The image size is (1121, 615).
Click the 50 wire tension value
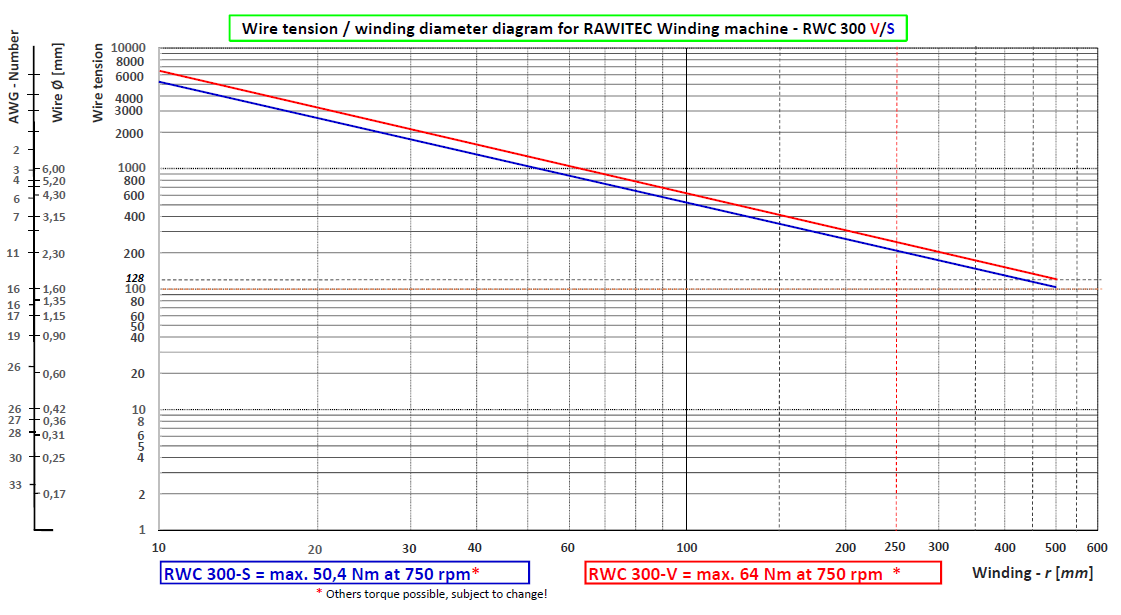137,327
